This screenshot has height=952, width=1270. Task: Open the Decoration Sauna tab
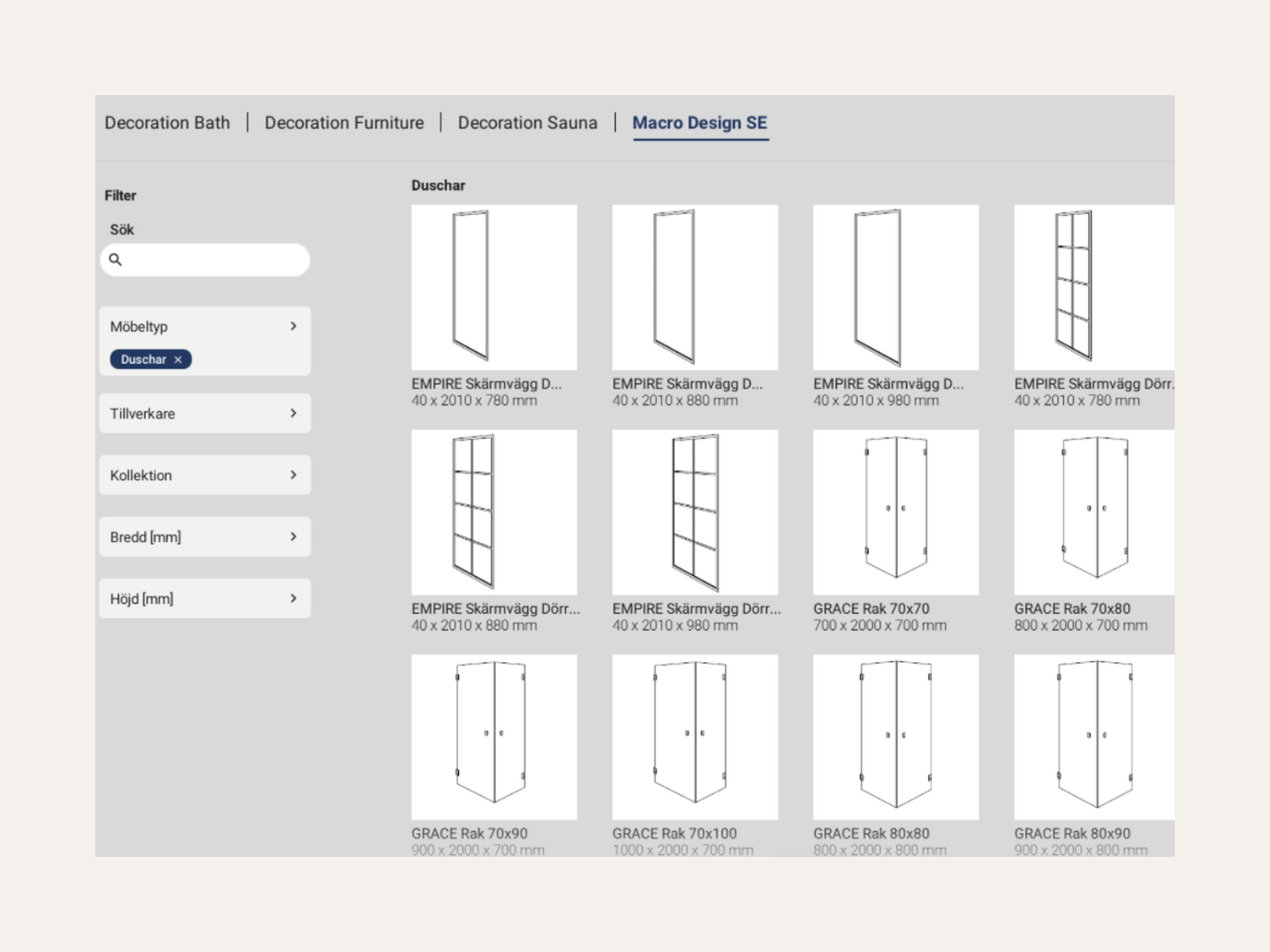[x=527, y=123]
